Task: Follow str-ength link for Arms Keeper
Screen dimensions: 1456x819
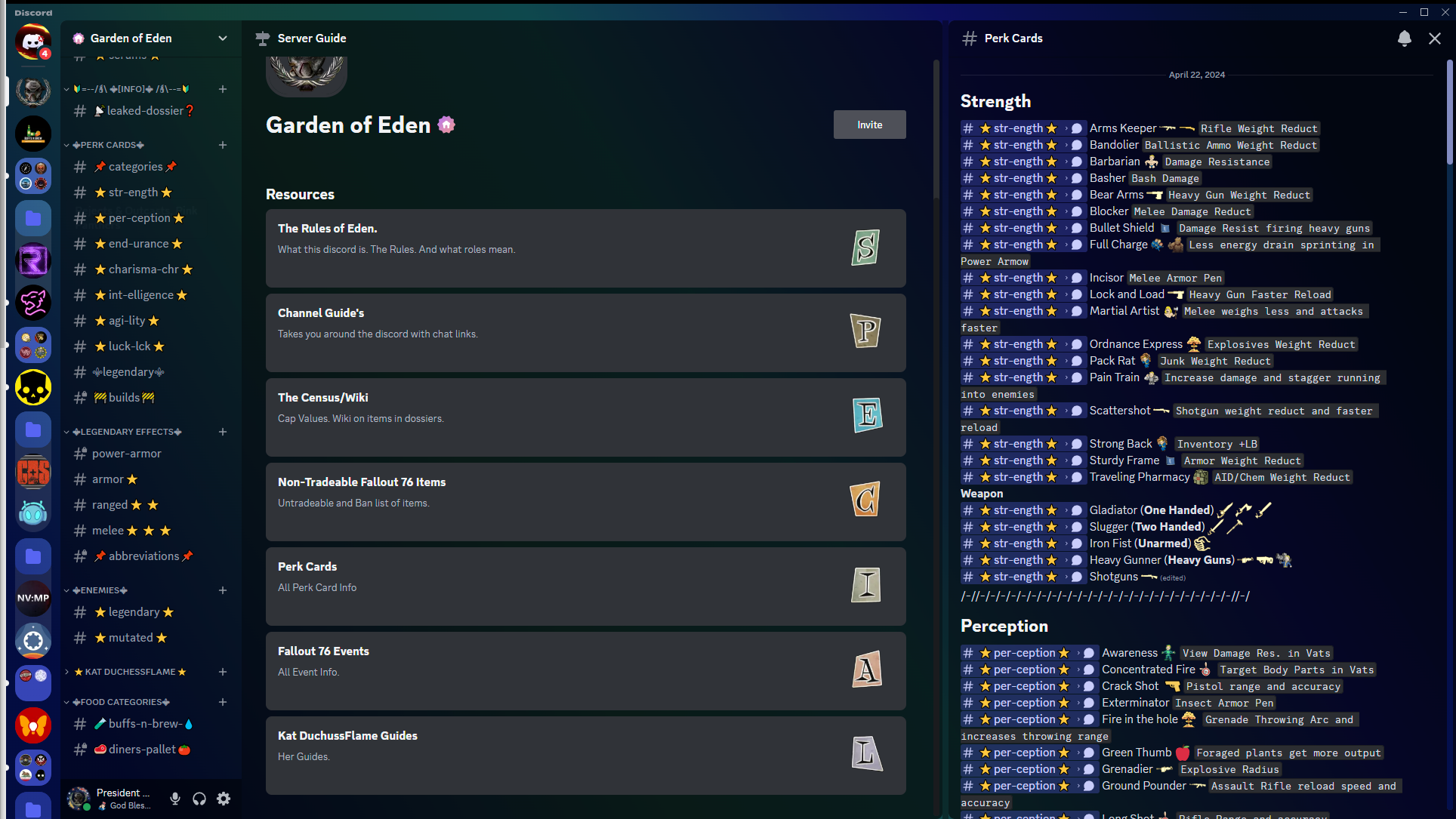Action: pos(1023,128)
